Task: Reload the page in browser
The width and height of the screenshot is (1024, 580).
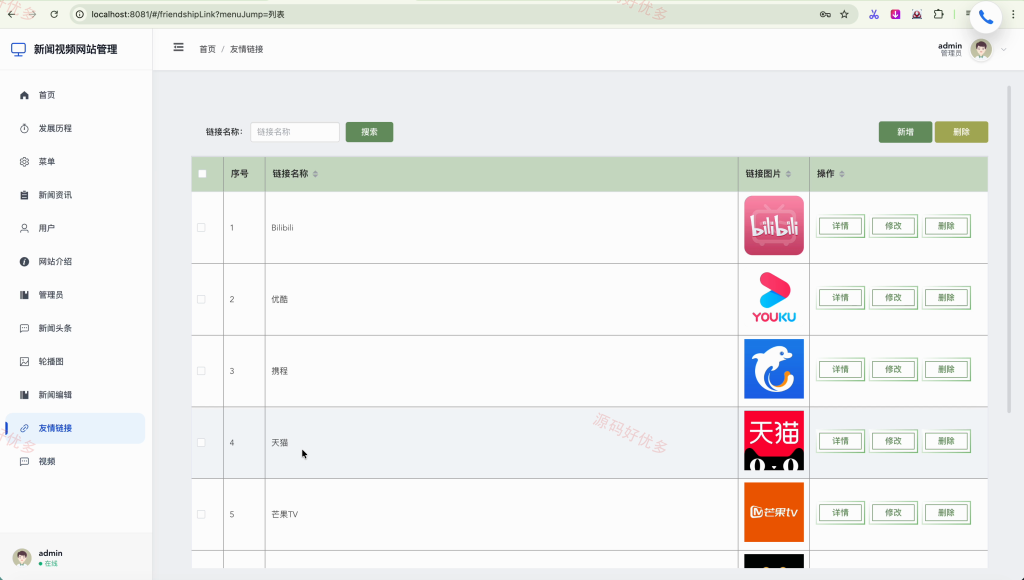Action: [54, 14]
